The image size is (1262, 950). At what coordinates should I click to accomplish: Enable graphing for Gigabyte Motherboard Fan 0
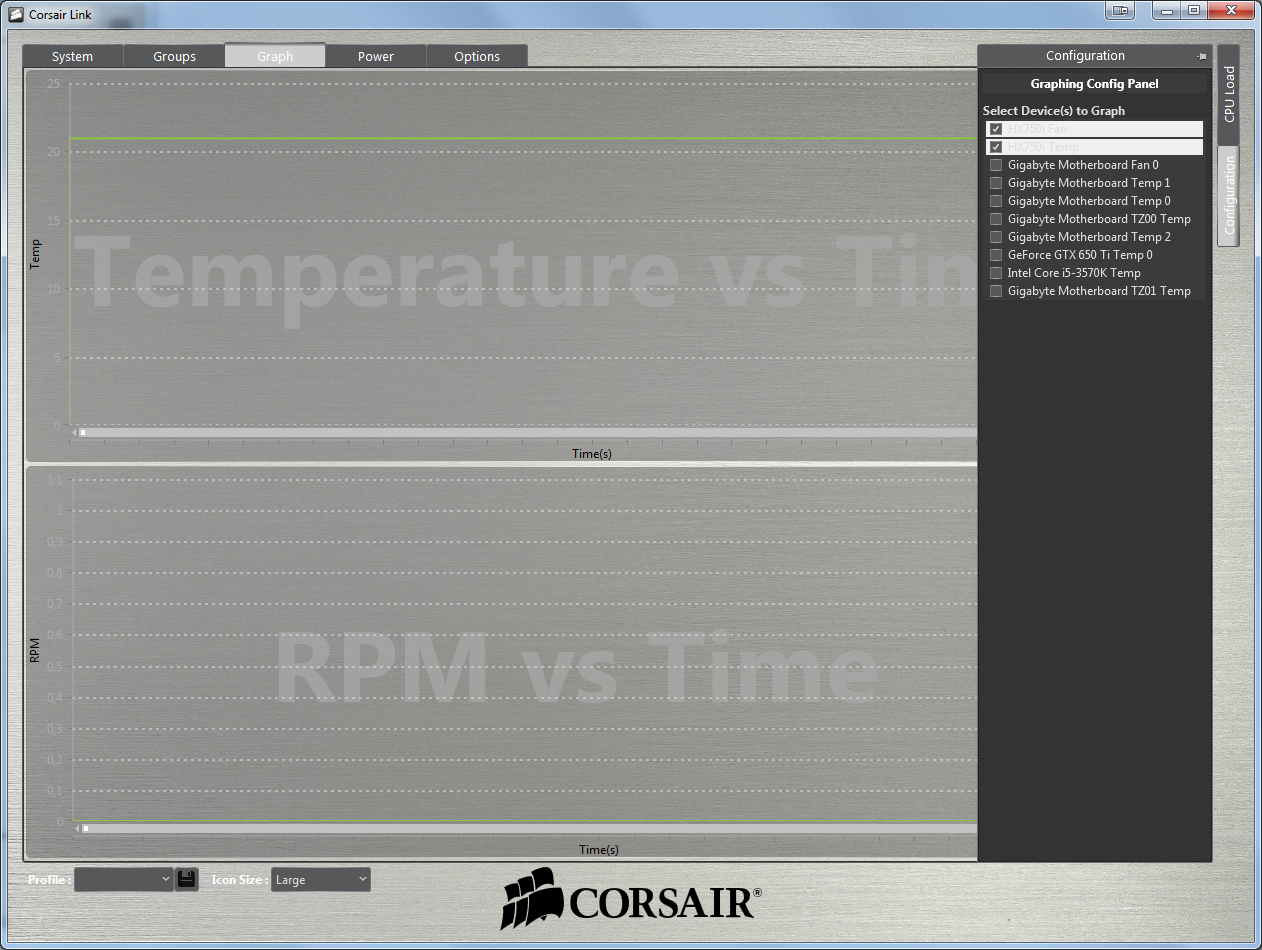pos(996,165)
